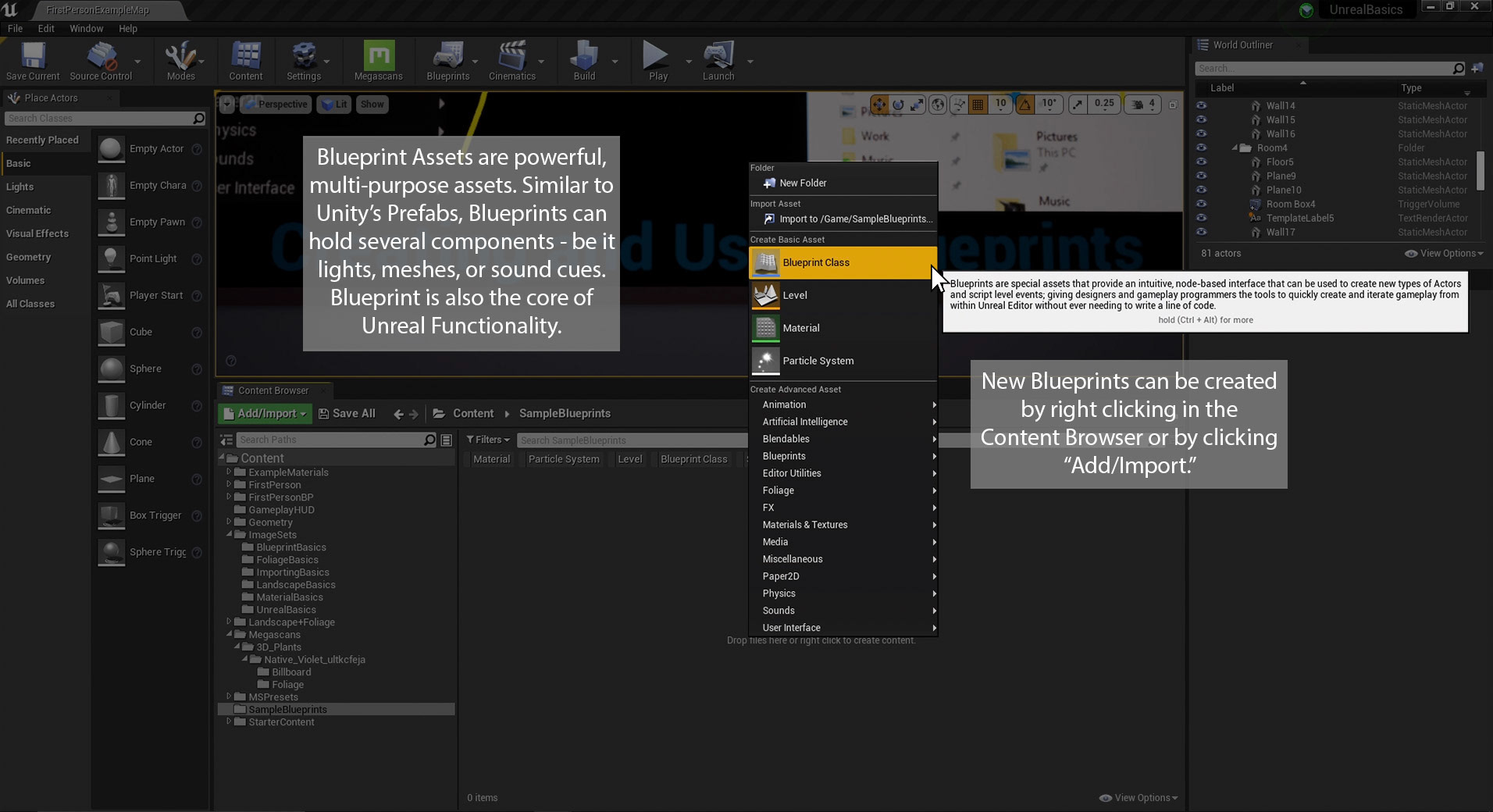Toggle visibility of Floor5 actor
Viewport: 1493px width, 812px height.
pyautogui.click(x=1201, y=162)
